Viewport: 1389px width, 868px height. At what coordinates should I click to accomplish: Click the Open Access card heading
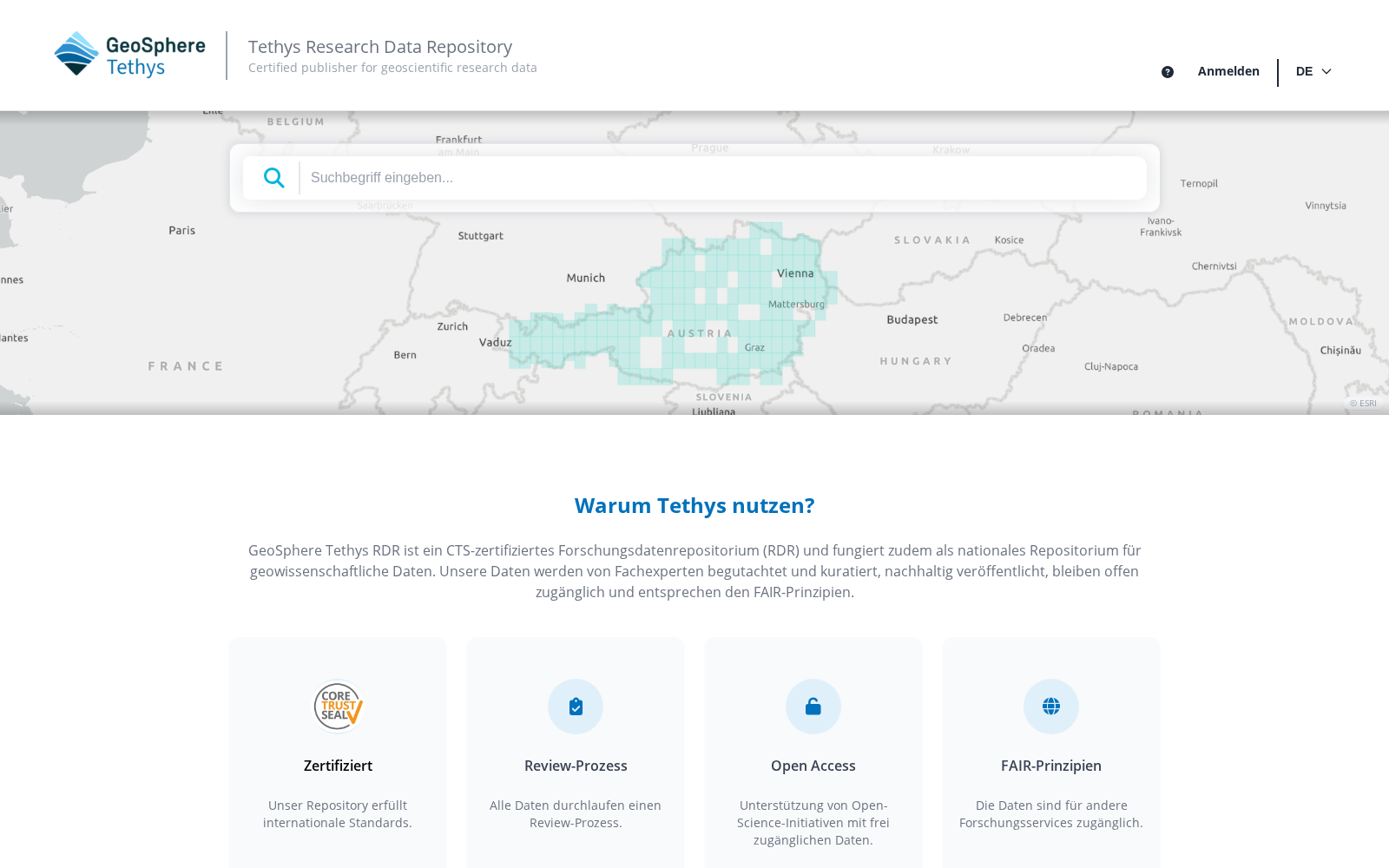point(813,766)
